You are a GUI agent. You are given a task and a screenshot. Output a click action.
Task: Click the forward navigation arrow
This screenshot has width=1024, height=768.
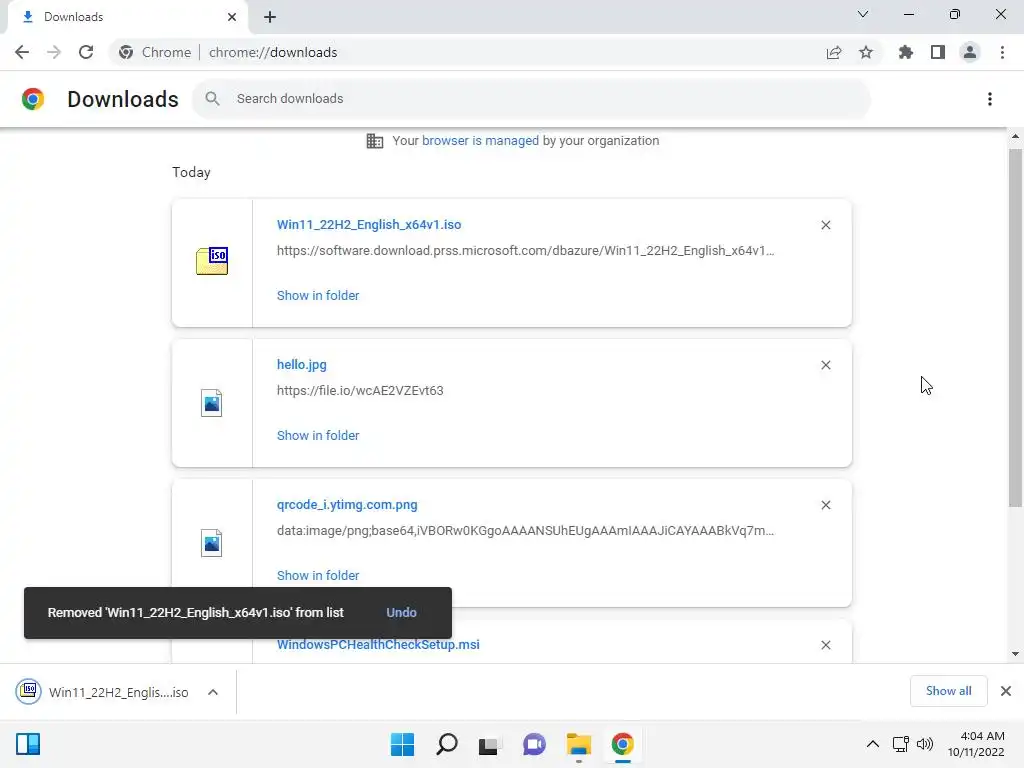[x=54, y=52]
